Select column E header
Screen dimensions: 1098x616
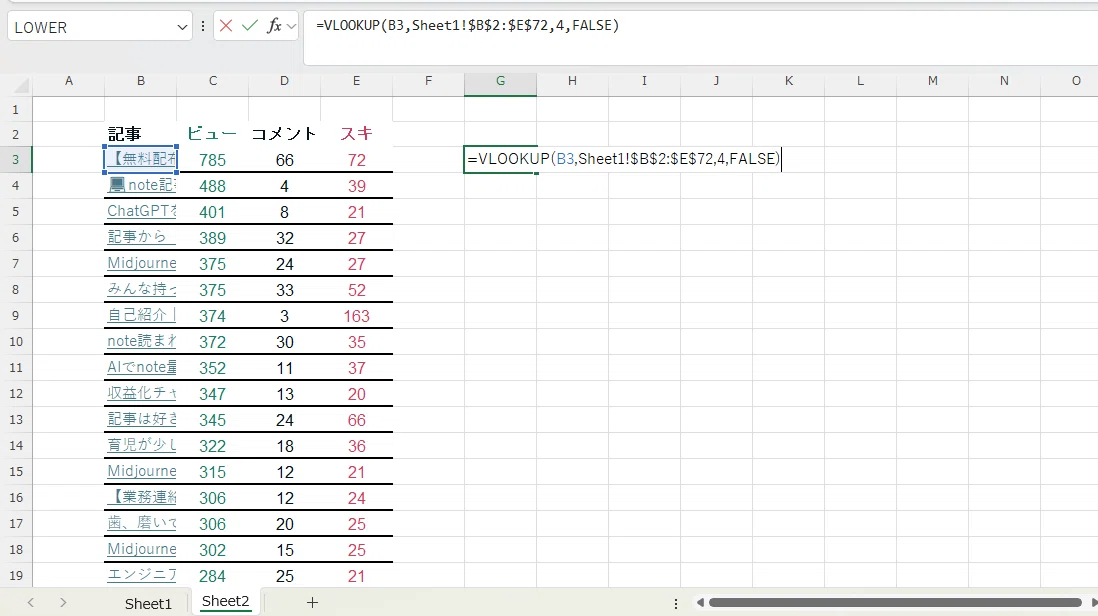click(x=356, y=81)
